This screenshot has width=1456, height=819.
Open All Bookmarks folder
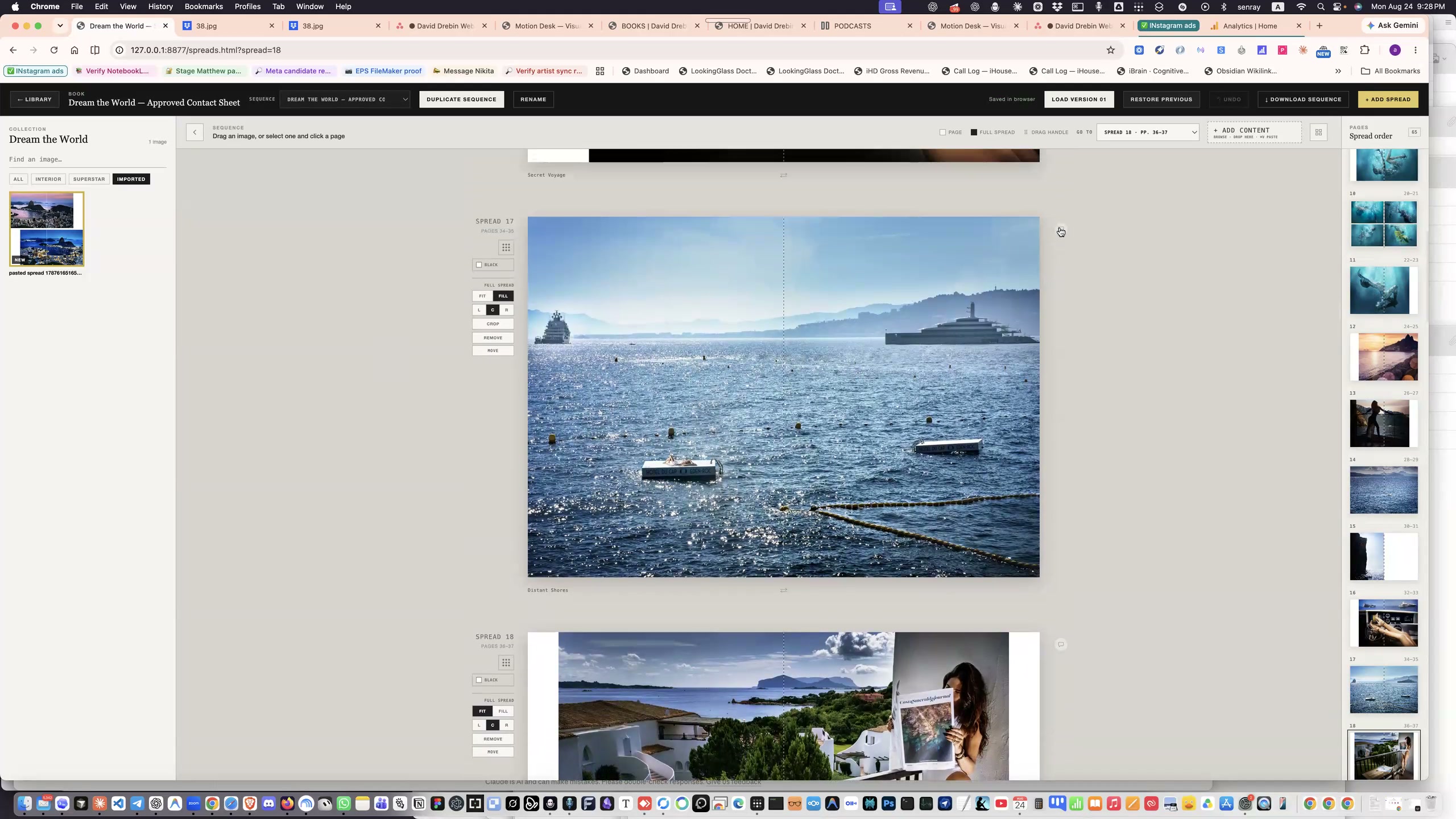[x=1390, y=71]
